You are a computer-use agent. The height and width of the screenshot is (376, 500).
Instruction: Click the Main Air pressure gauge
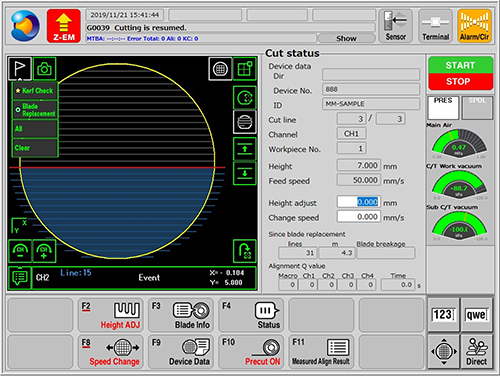[x=459, y=143]
